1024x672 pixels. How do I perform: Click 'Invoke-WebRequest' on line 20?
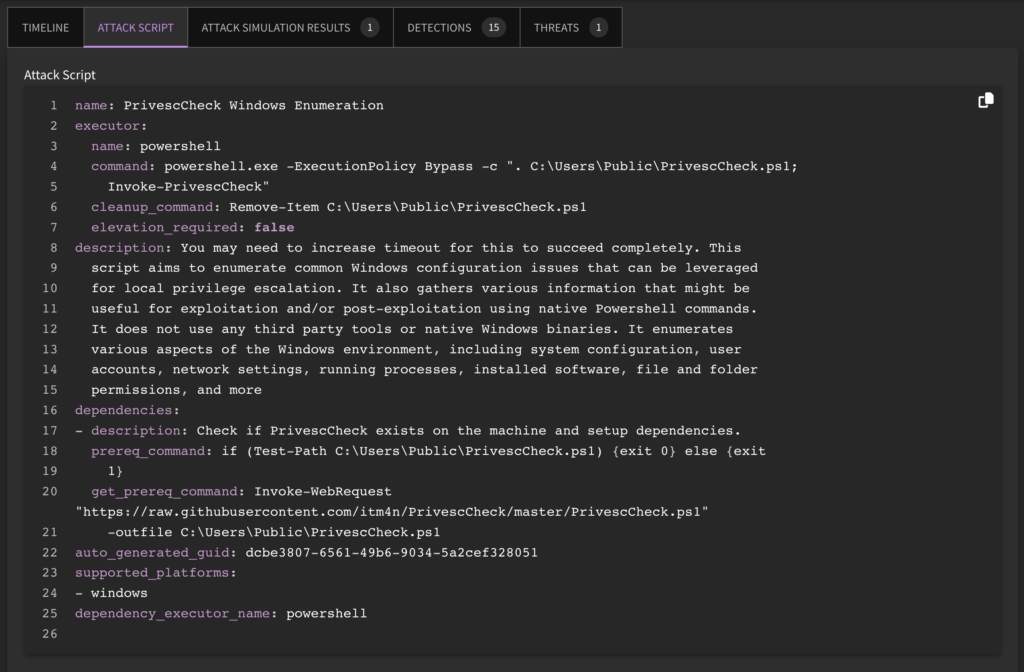323,492
